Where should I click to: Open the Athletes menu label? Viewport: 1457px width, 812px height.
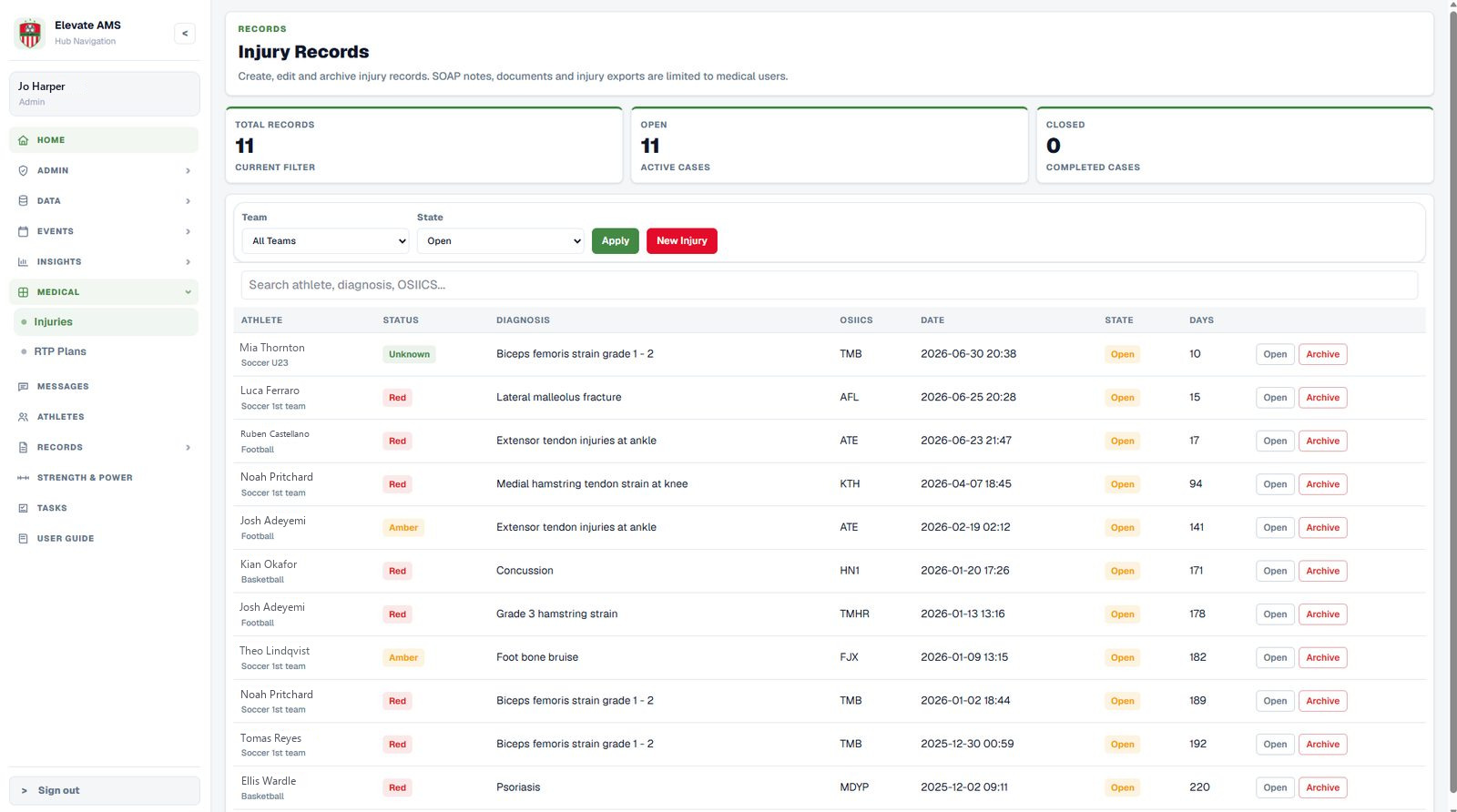[61, 417]
